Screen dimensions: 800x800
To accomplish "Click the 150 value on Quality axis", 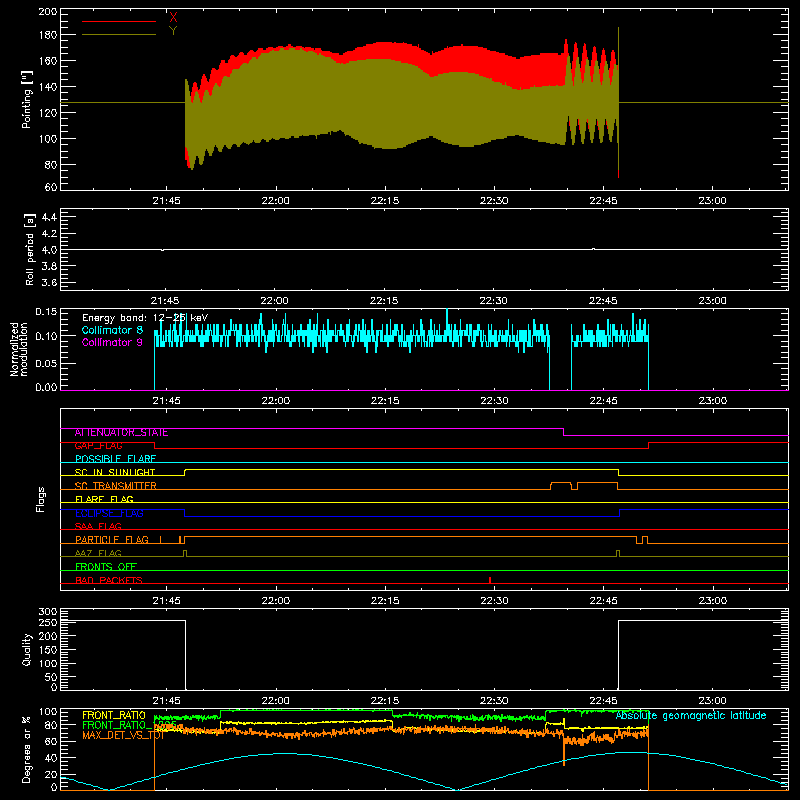I will pyautogui.click(x=48, y=650).
